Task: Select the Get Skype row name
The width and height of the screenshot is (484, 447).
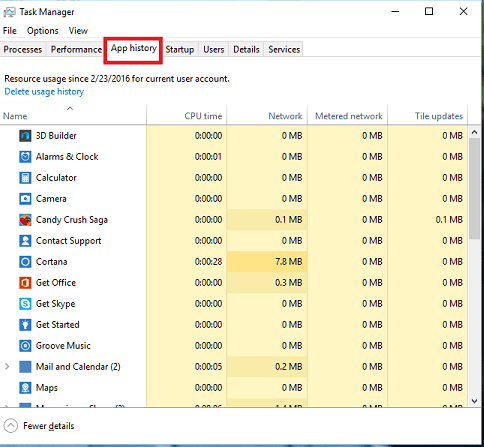Action: (55, 304)
